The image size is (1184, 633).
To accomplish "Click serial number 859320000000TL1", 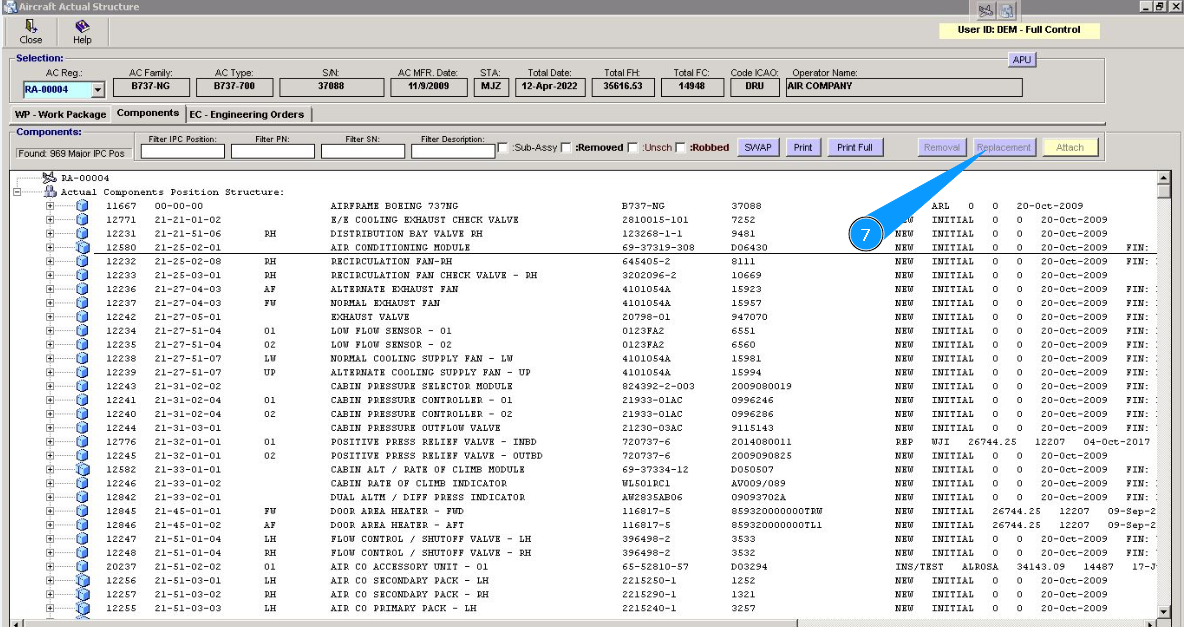I will point(776,525).
